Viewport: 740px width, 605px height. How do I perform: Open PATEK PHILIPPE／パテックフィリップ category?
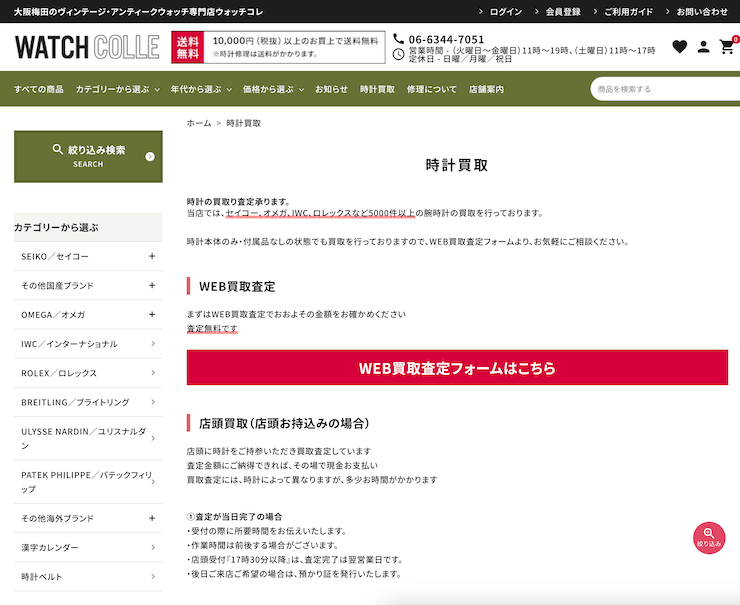click(88, 482)
